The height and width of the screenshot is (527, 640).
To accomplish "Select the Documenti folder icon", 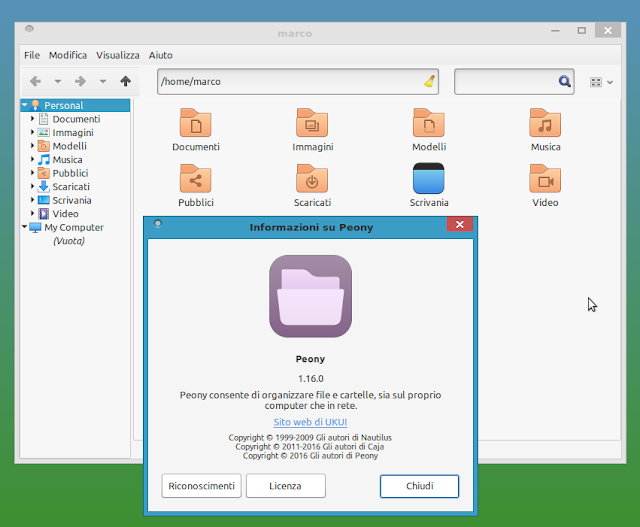I will tap(196, 122).
